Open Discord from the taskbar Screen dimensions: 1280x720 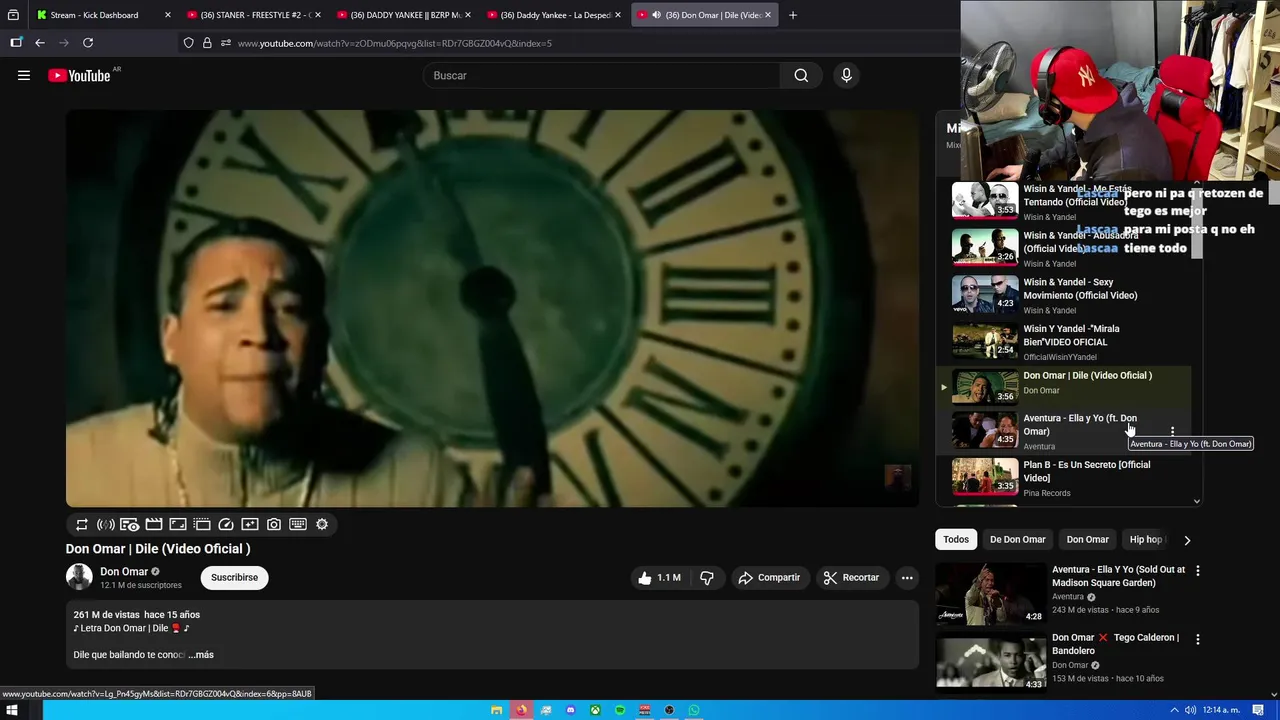tap(571, 710)
